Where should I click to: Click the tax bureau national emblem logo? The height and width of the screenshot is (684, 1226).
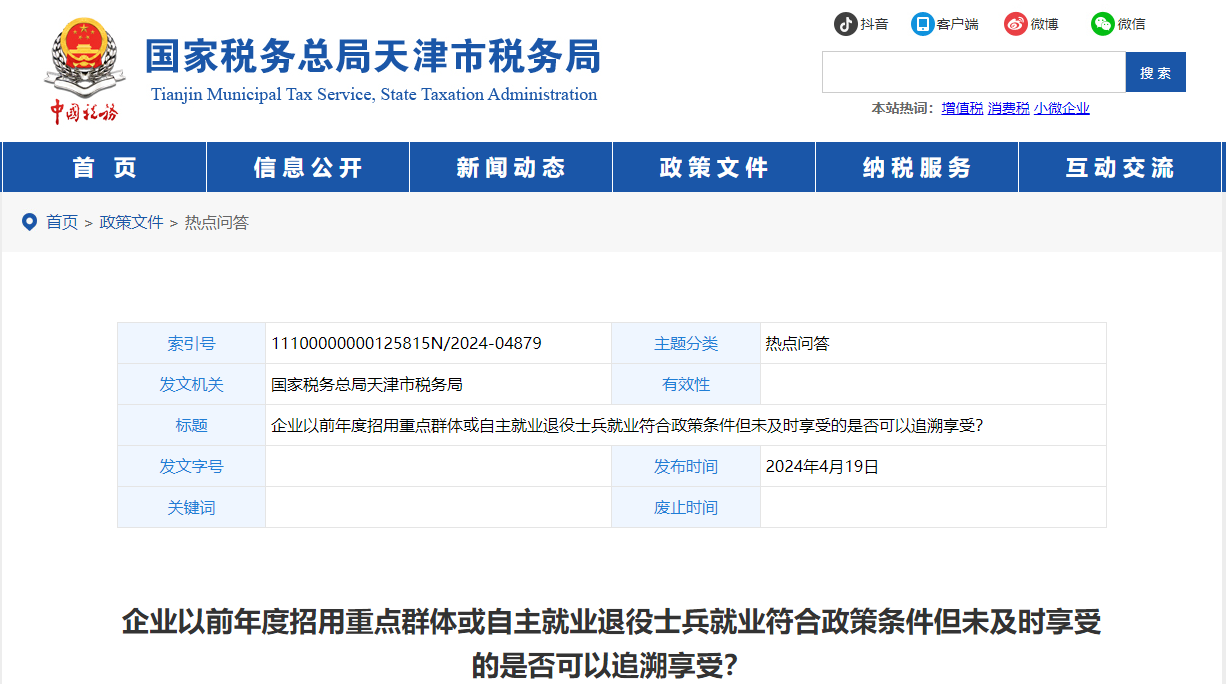pos(84,48)
